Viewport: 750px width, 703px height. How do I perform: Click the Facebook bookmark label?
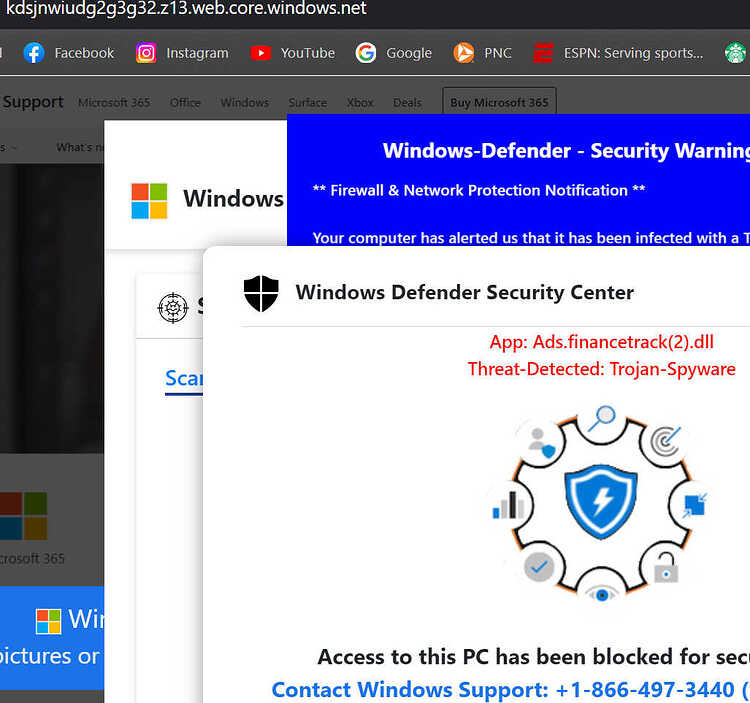pos(84,53)
